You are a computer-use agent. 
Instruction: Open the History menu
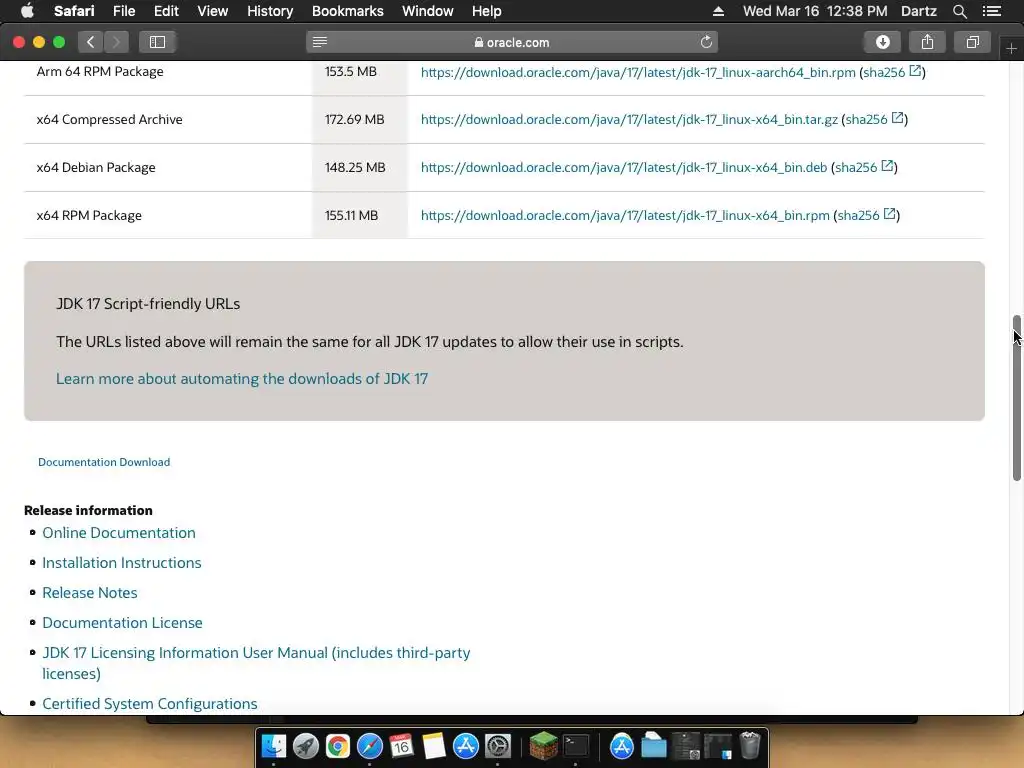click(270, 11)
